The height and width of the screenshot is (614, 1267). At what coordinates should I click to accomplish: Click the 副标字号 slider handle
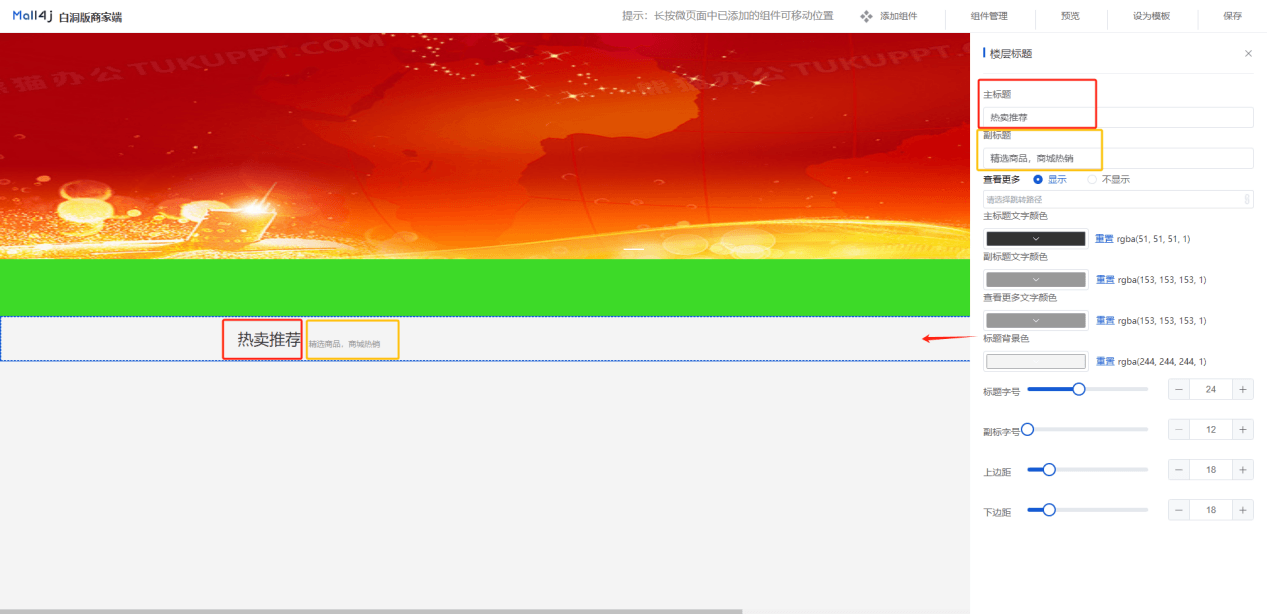pos(1027,429)
